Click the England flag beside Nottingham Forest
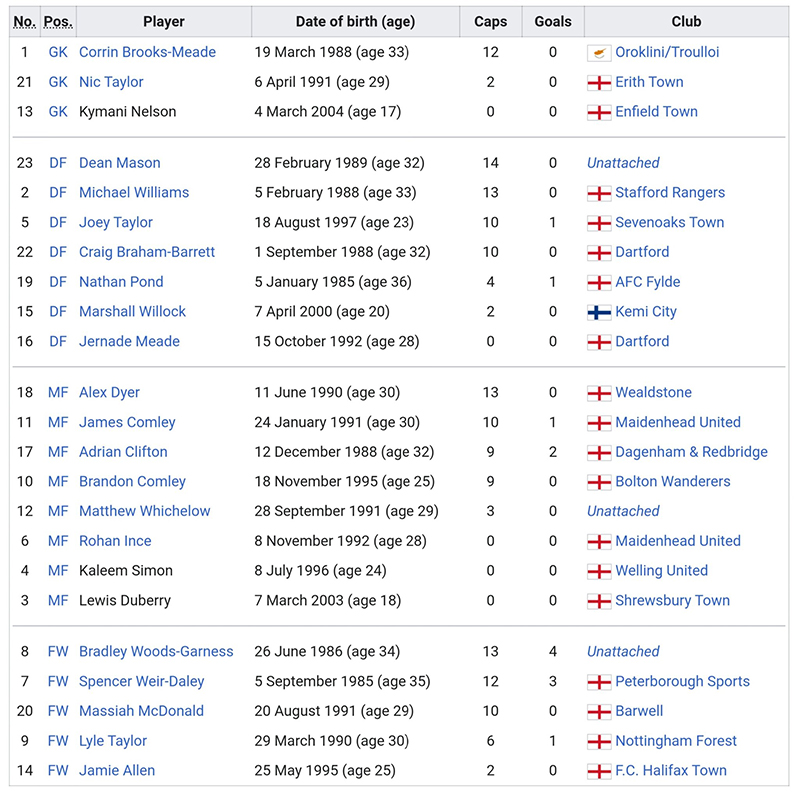 pos(599,741)
